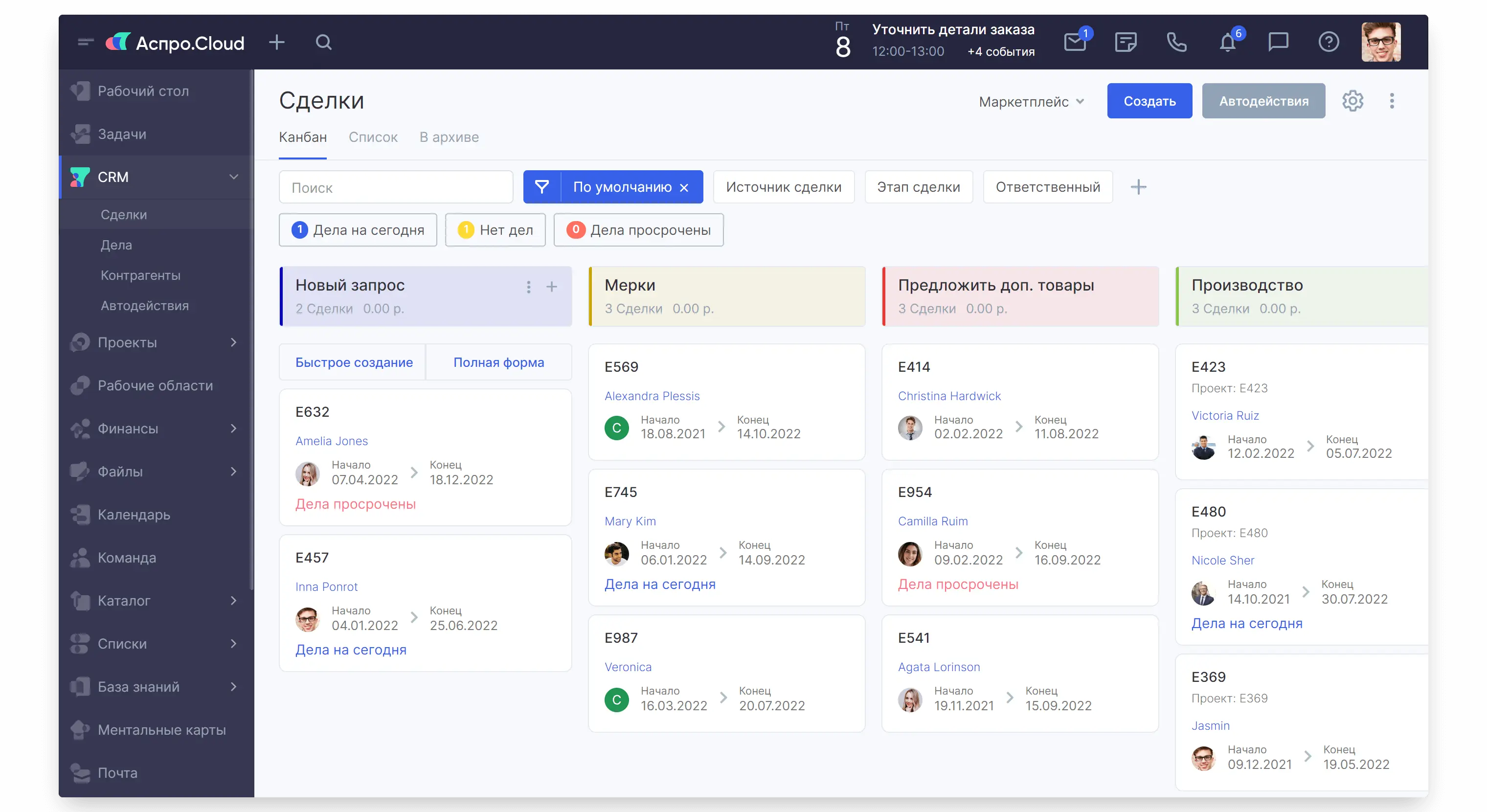Click the Поиск search input field

396,187
